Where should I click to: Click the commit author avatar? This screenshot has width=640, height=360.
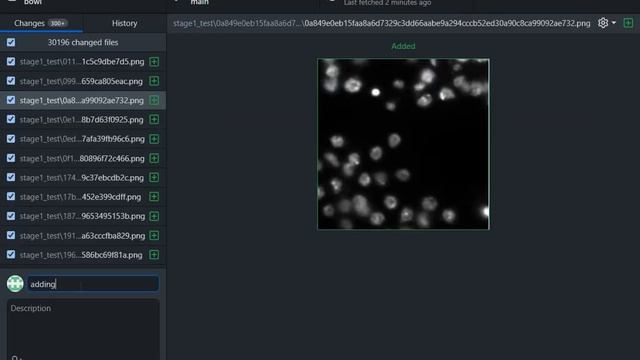tap(15, 284)
